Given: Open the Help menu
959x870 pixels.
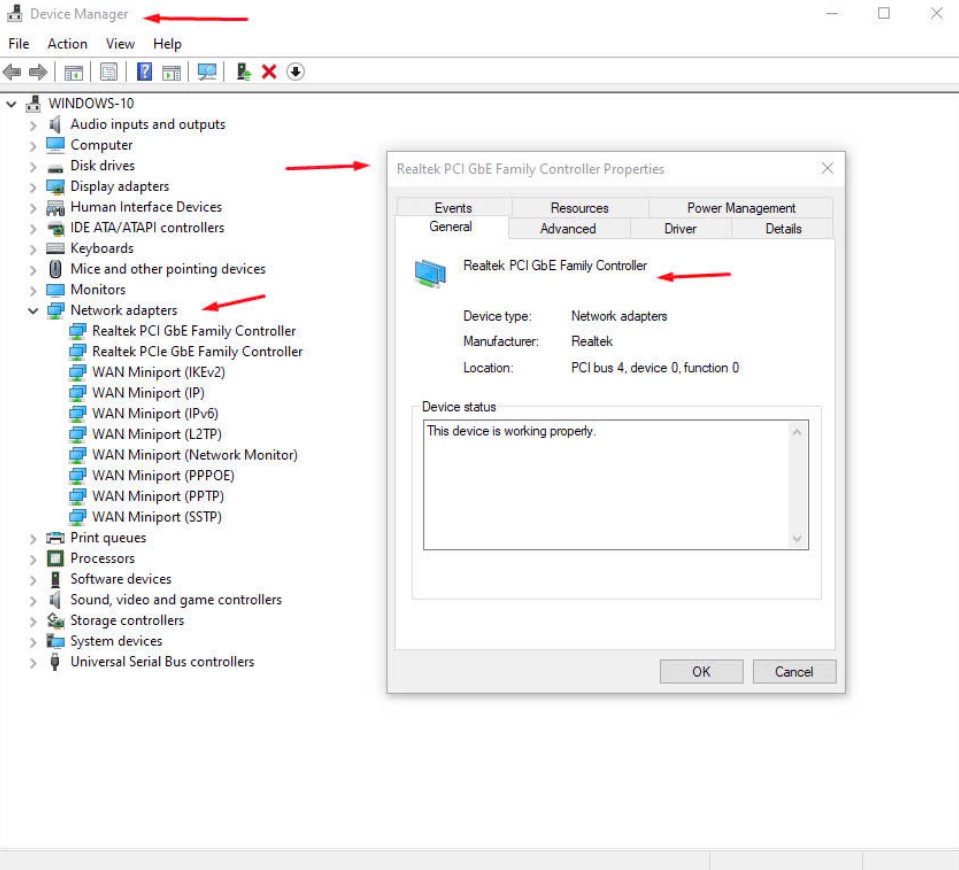Looking at the screenshot, I should pyautogui.click(x=167, y=44).
